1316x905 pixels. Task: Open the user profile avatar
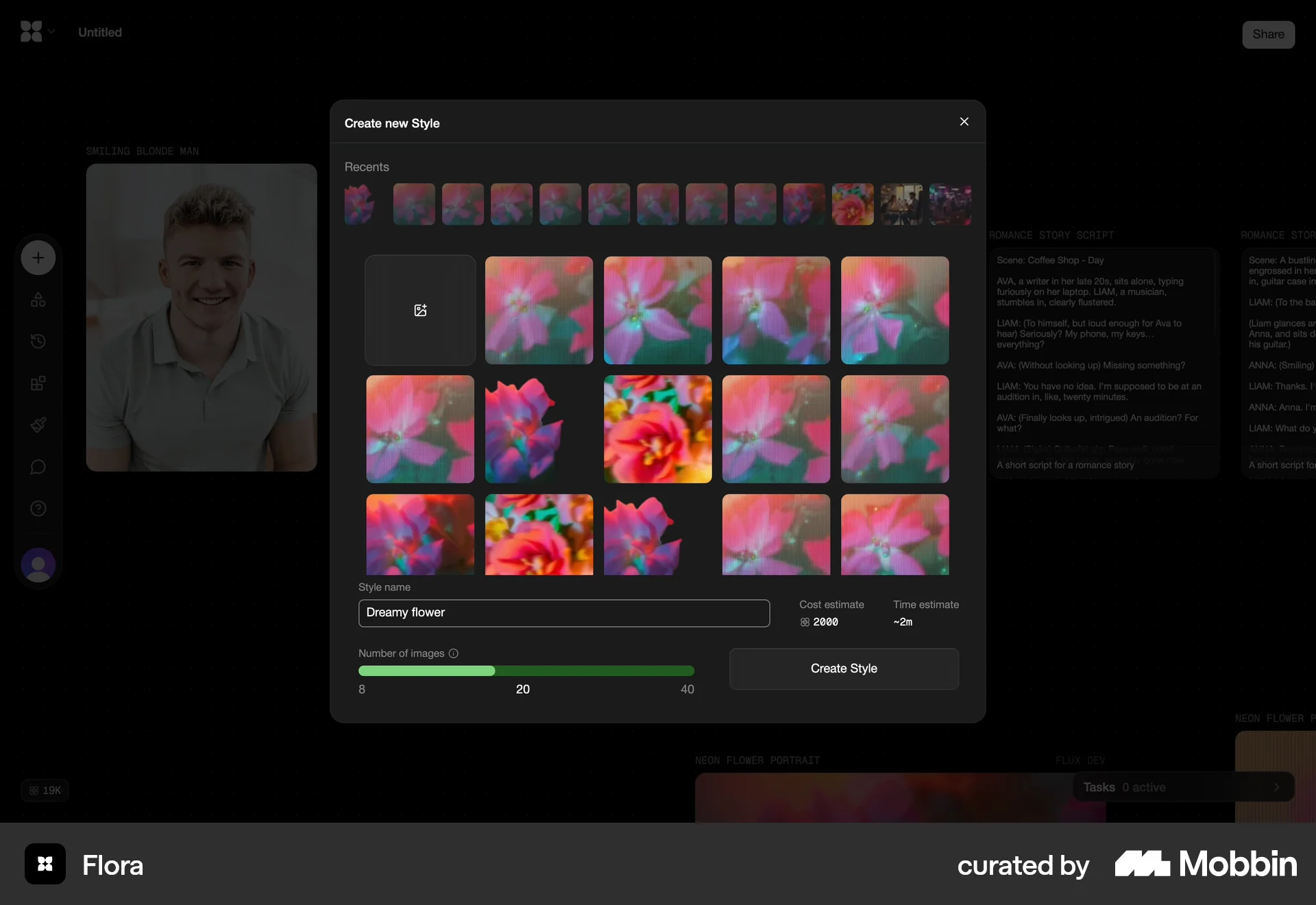[37, 566]
